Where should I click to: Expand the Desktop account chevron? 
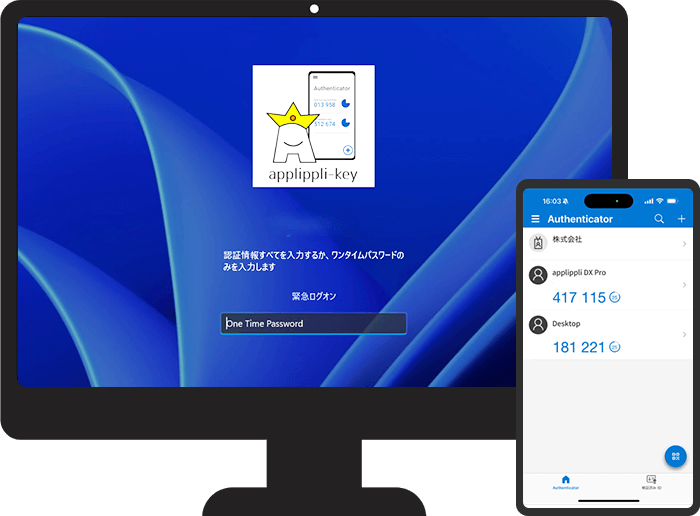[684, 335]
